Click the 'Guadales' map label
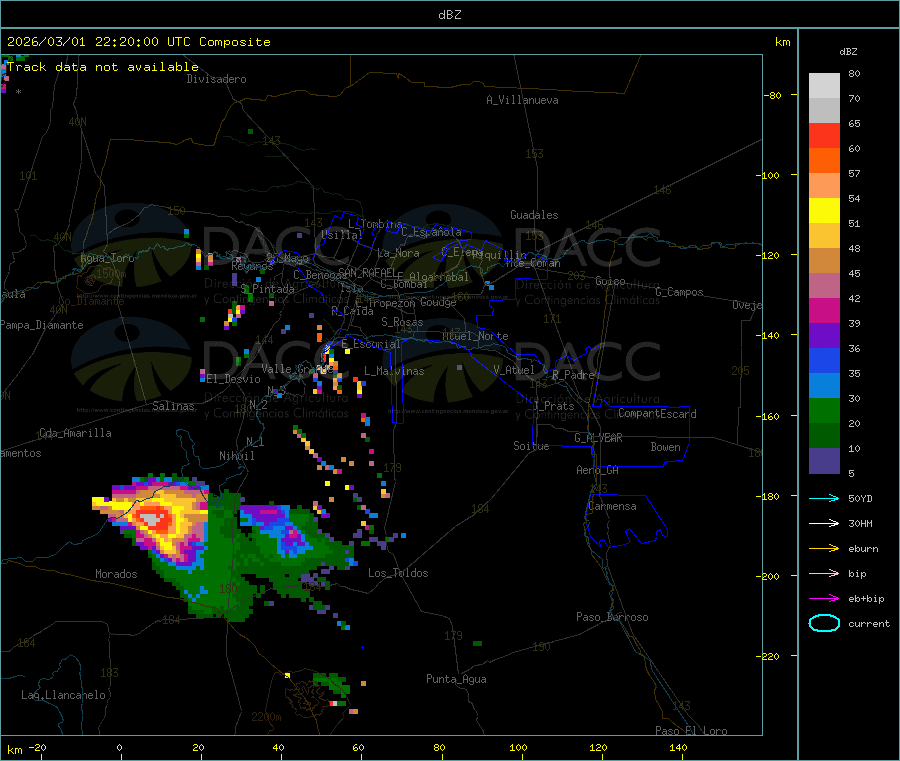Image resolution: width=900 pixels, height=761 pixels. point(534,215)
